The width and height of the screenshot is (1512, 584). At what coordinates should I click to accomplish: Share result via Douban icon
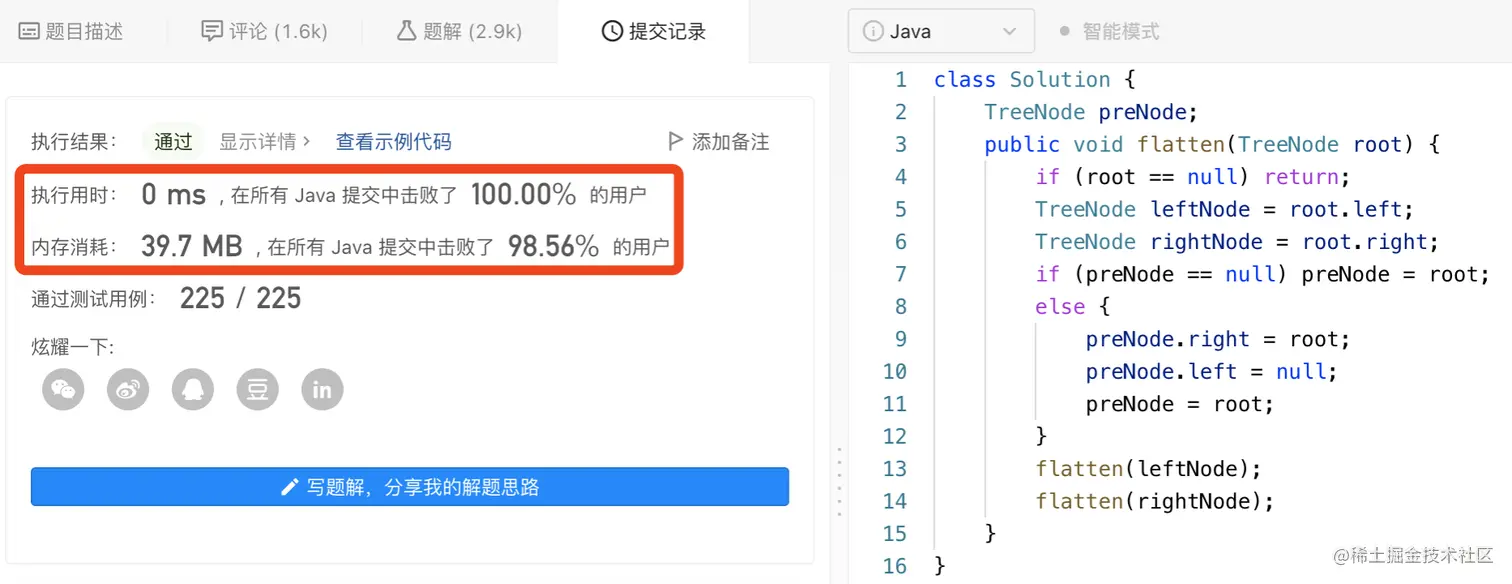pos(257,390)
